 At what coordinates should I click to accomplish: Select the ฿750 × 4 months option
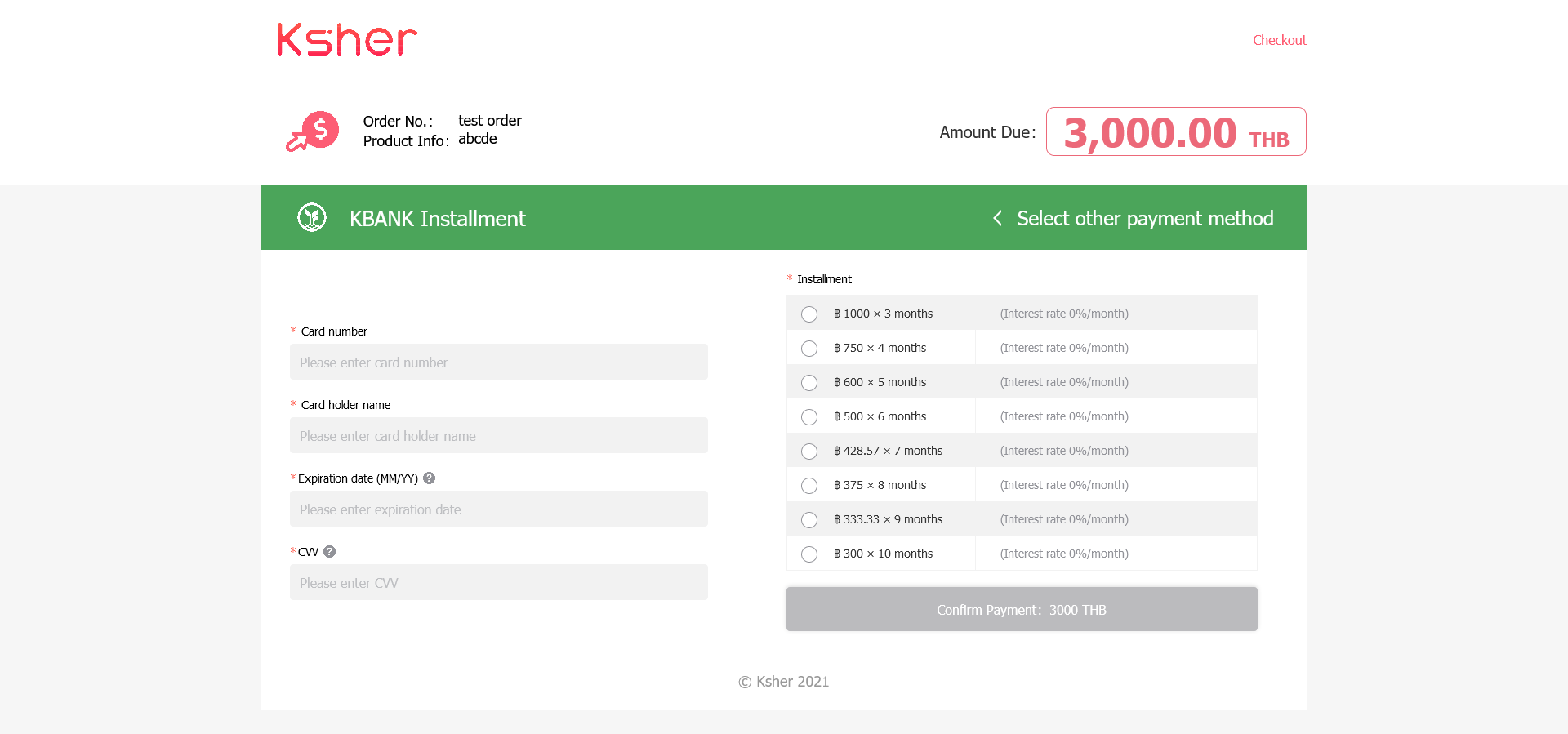[809, 349]
